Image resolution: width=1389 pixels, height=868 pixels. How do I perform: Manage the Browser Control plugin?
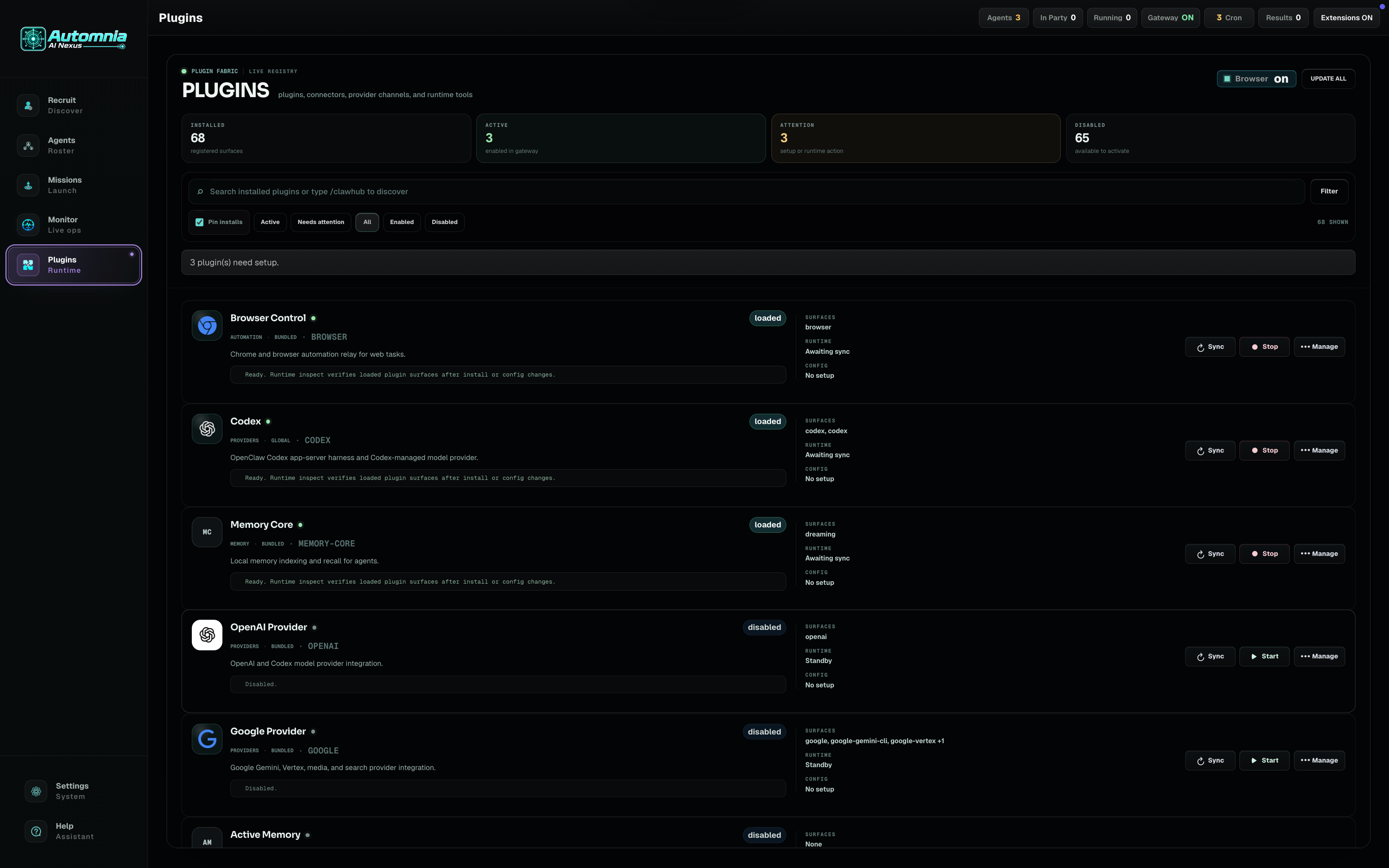pos(1319,347)
